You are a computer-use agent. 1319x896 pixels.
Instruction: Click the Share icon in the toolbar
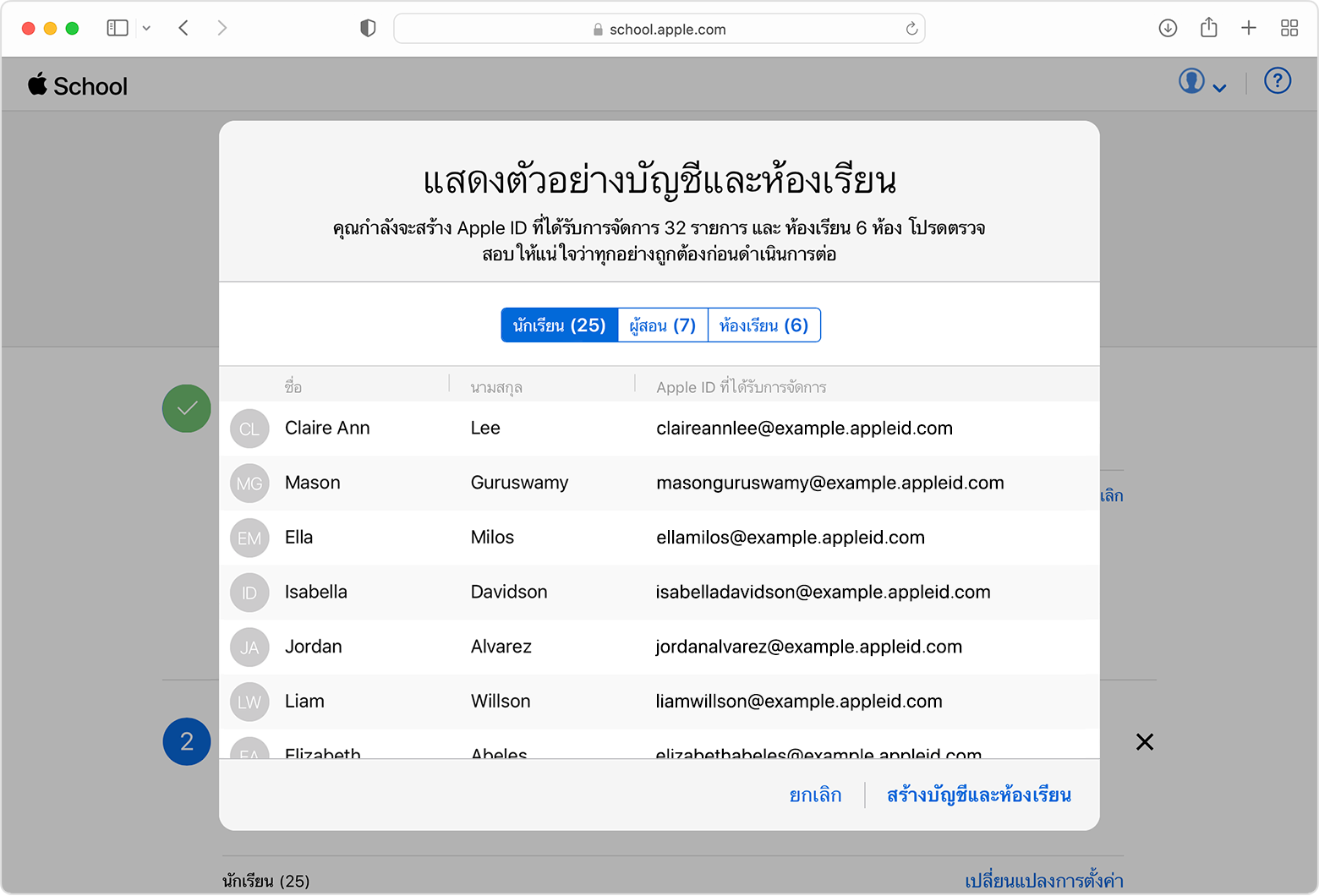1208,28
